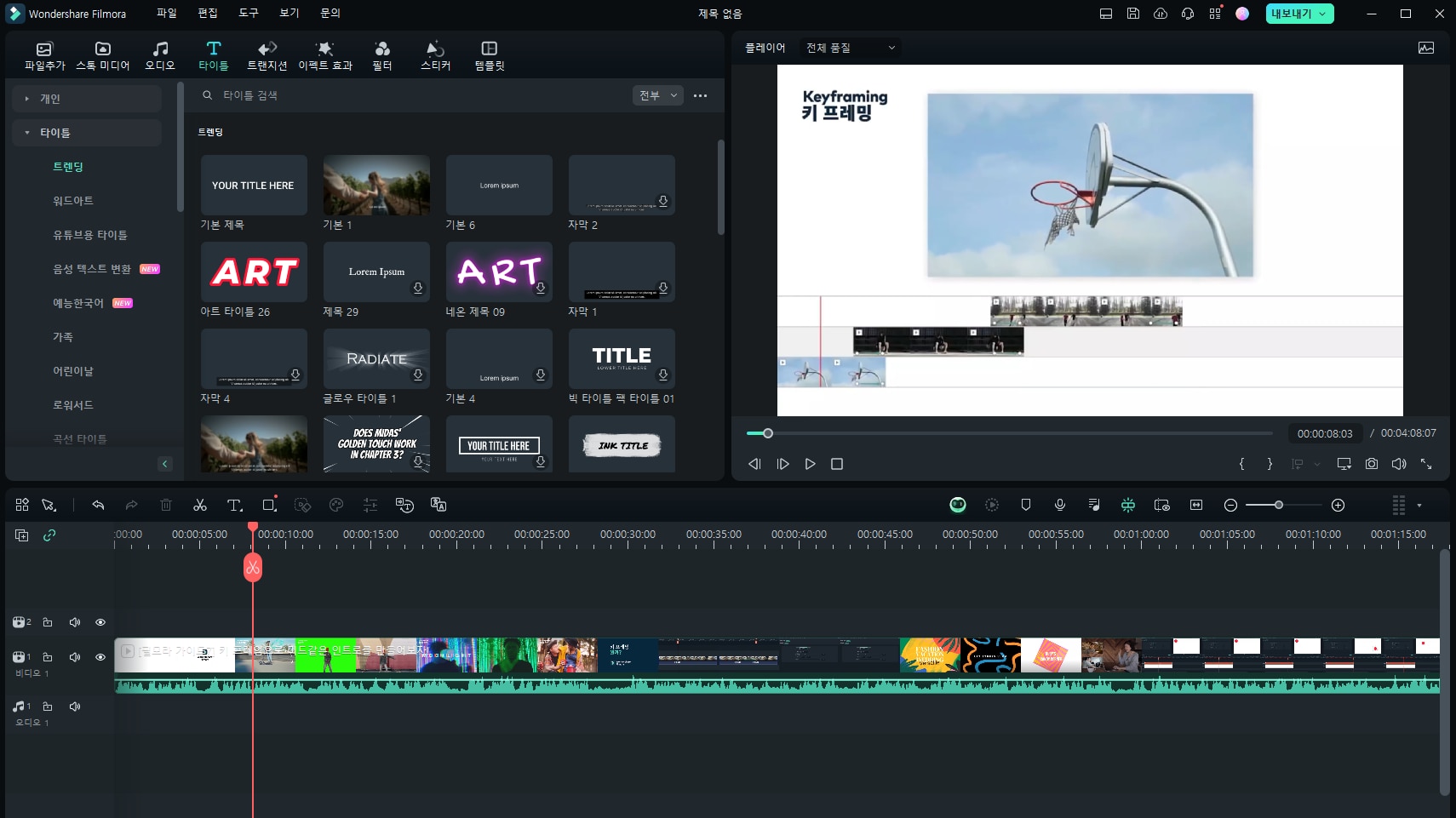Screen dimensions: 1456x818
Task: Click the voiceover microphone icon
Action: (1060, 505)
